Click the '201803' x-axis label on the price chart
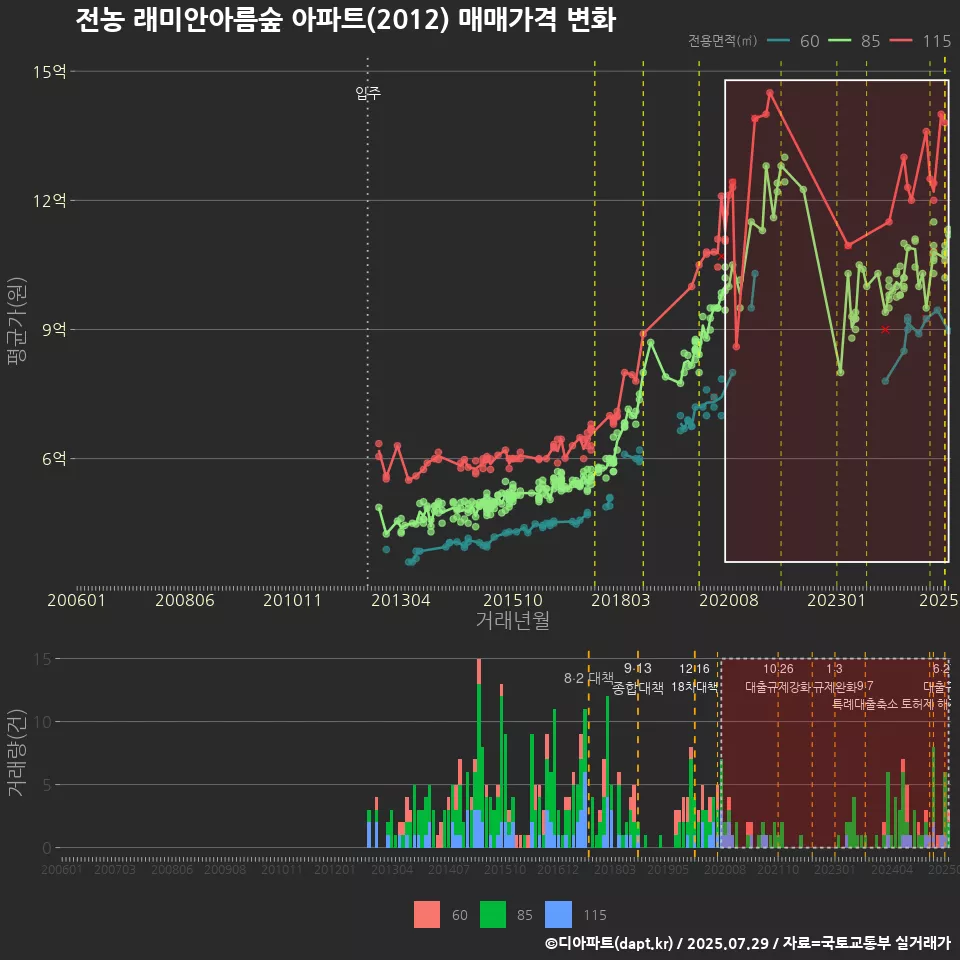 [x=620, y=600]
